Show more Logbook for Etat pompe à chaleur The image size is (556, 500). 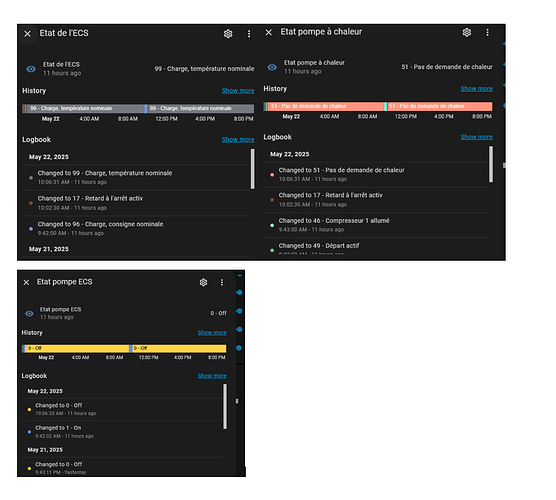tap(477, 137)
